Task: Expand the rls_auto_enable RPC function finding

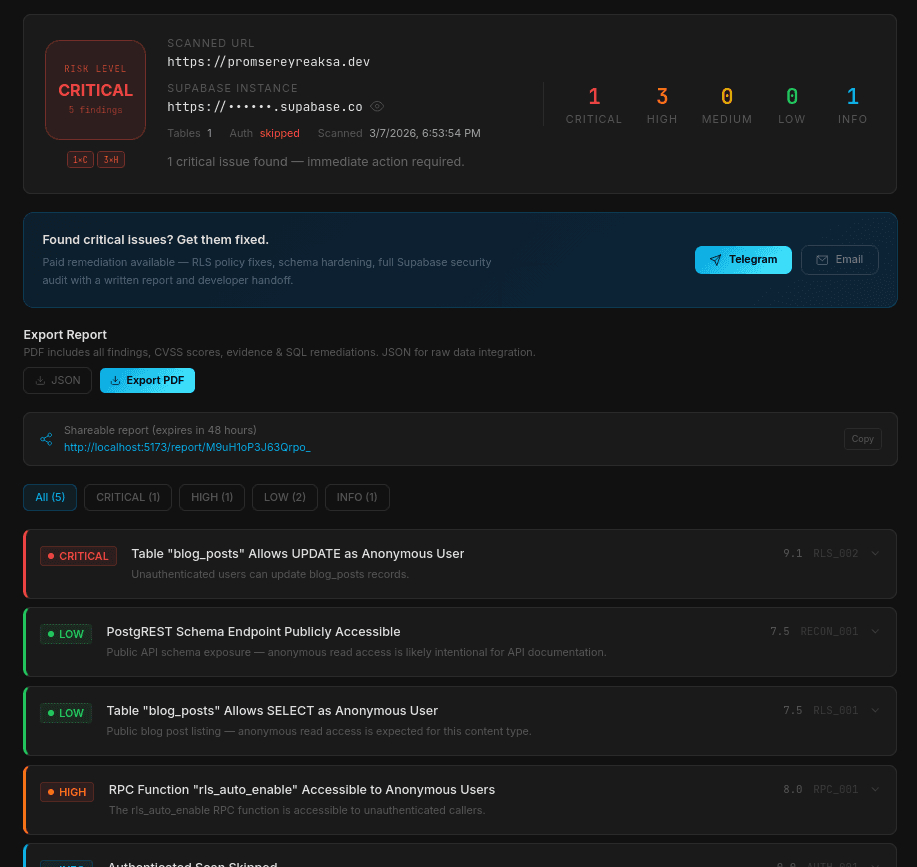Action: pyautogui.click(x=876, y=789)
